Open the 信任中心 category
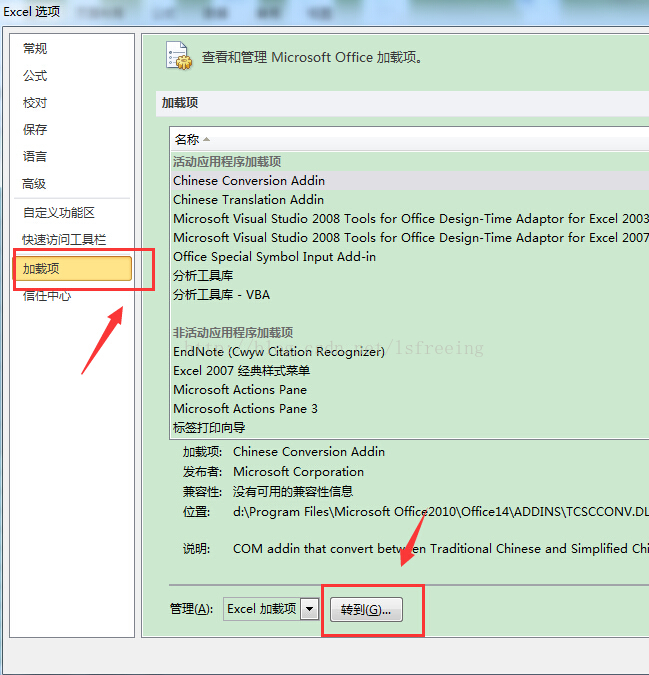Viewport: 649px width, 675px height. click(x=47, y=296)
